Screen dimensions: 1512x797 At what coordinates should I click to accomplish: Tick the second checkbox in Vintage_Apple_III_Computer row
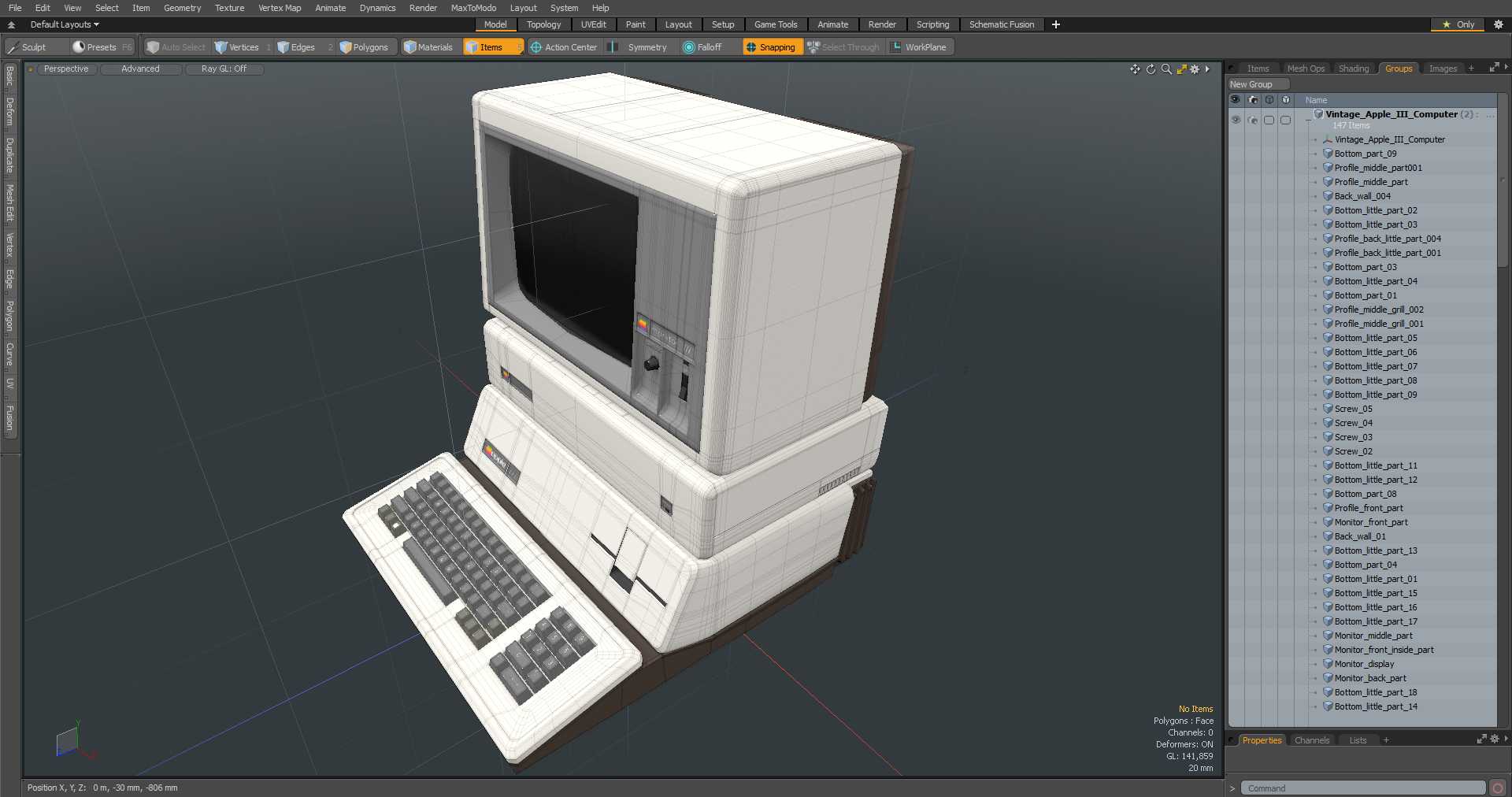click(1285, 120)
